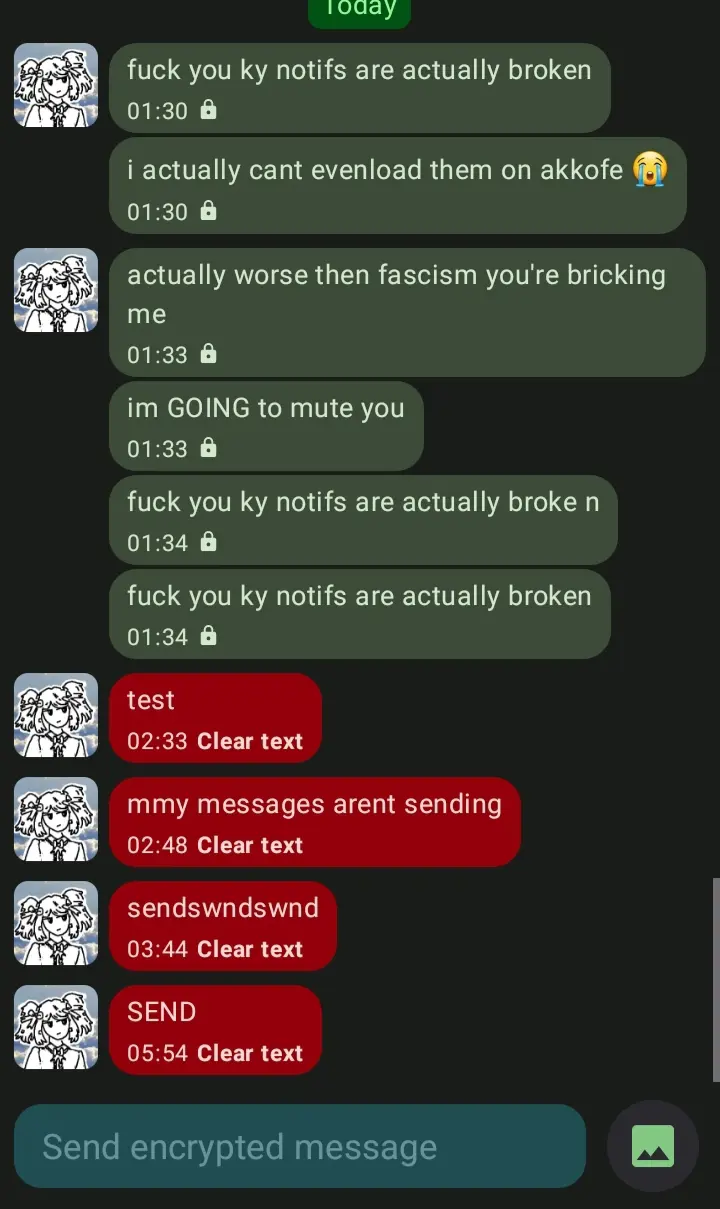Tap lock icon on 'akkofe' message
This screenshot has width=720, height=1209.
[208, 211]
